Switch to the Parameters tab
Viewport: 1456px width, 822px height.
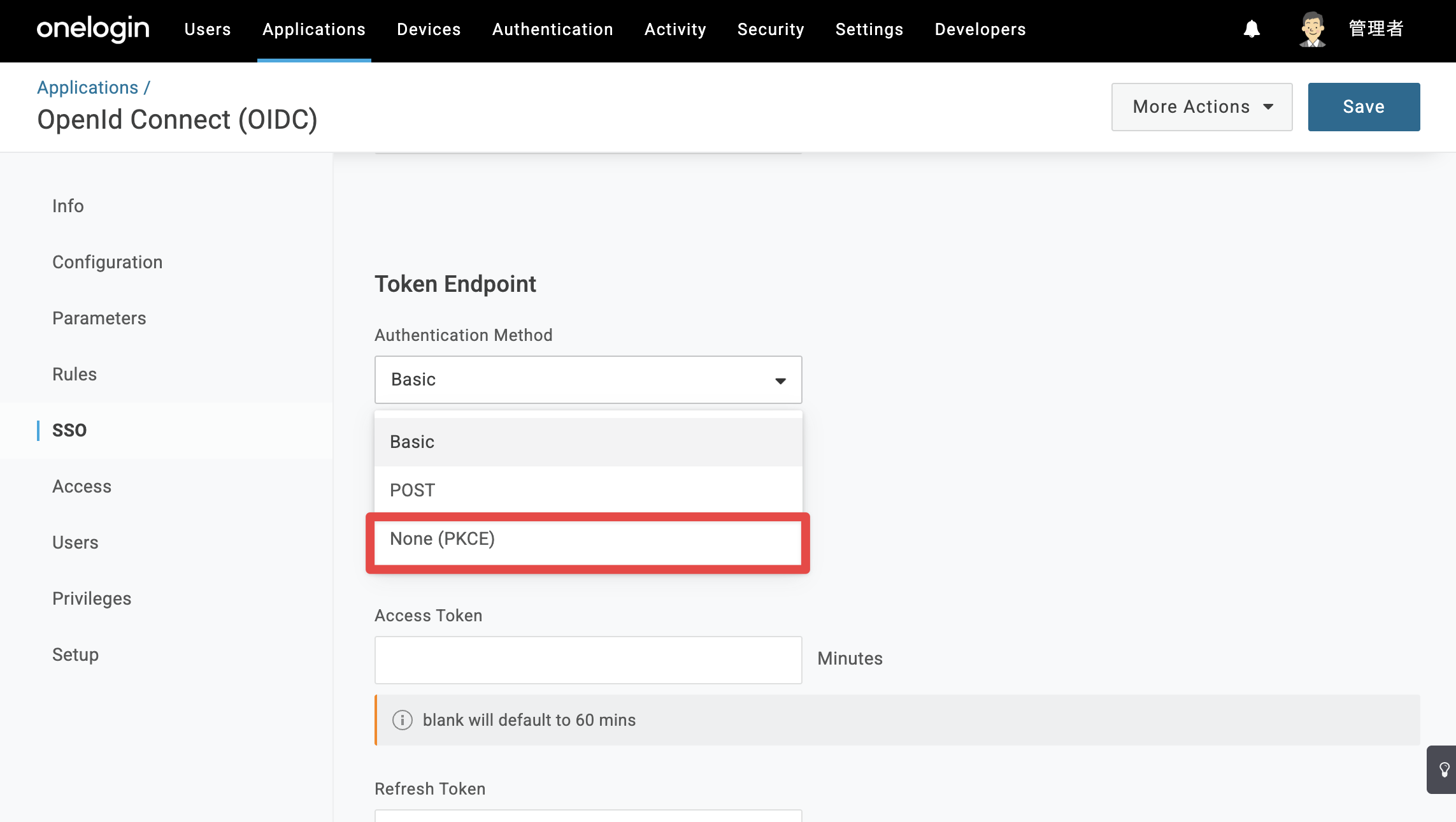point(99,318)
